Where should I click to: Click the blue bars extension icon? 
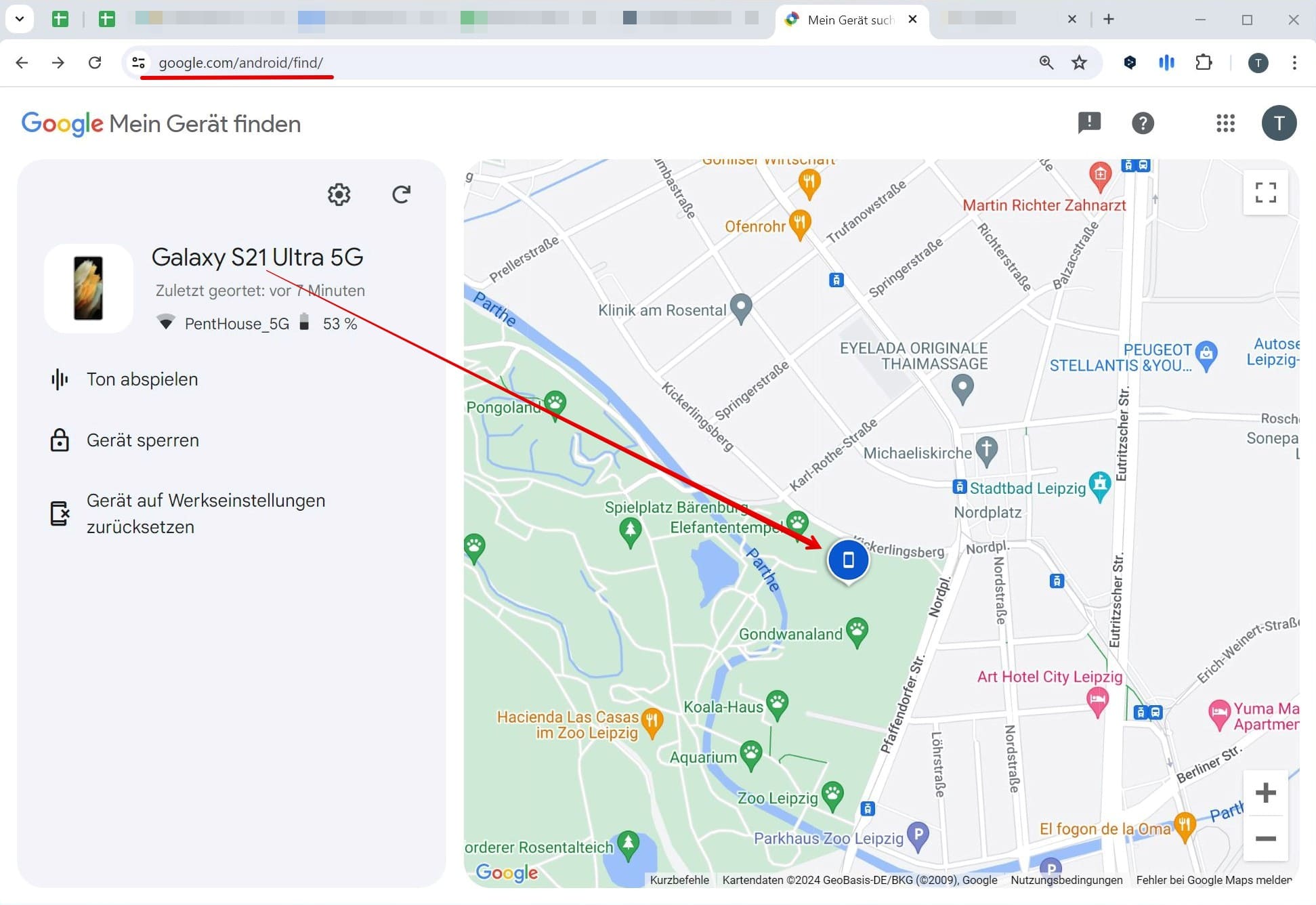1166,62
